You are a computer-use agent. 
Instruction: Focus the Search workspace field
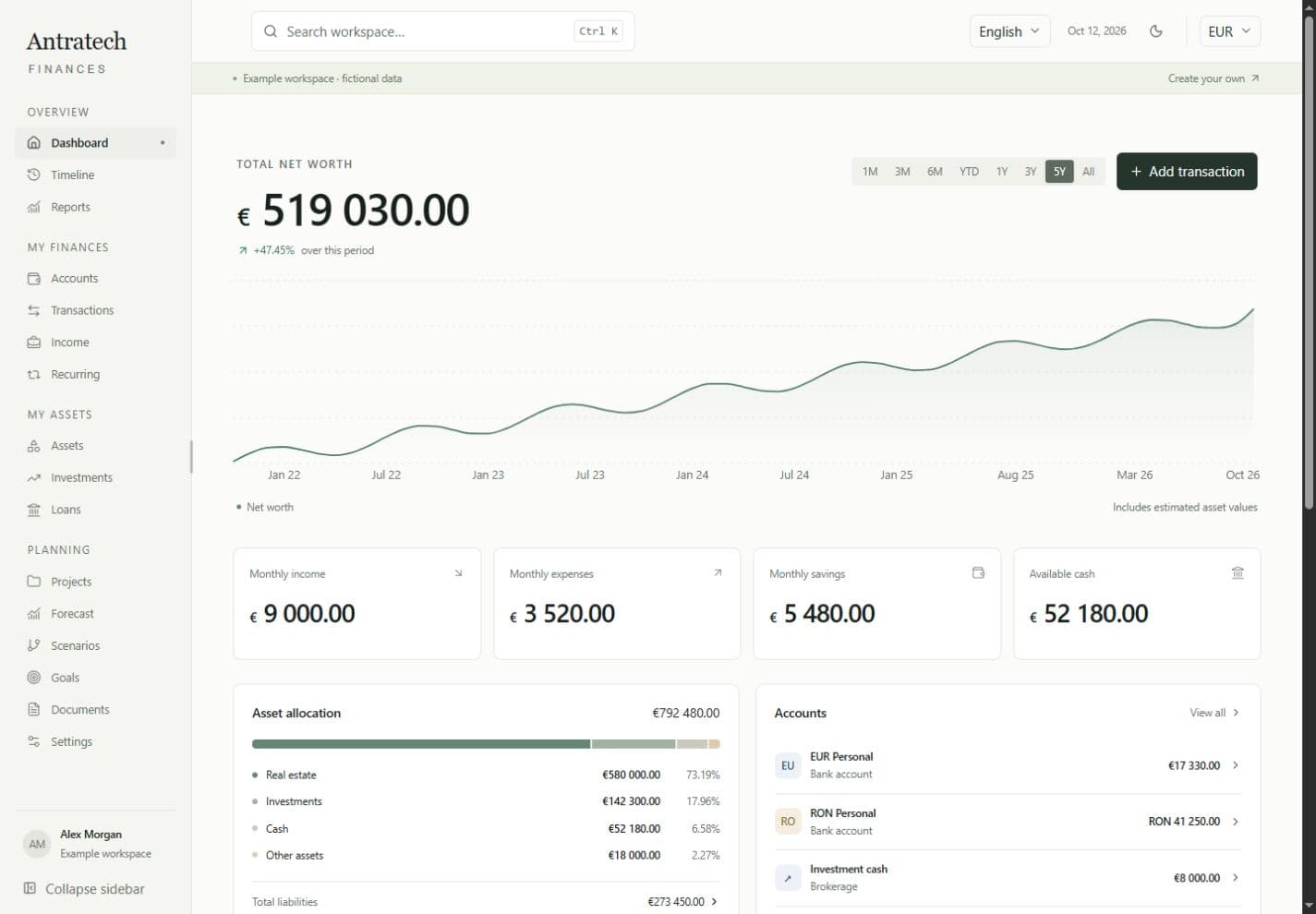pos(442,31)
